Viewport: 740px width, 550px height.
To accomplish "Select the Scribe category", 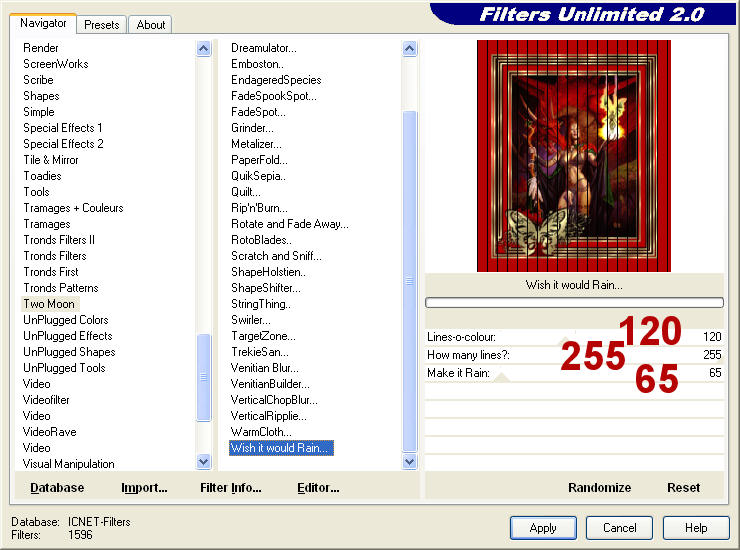I will pyautogui.click(x=38, y=80).
